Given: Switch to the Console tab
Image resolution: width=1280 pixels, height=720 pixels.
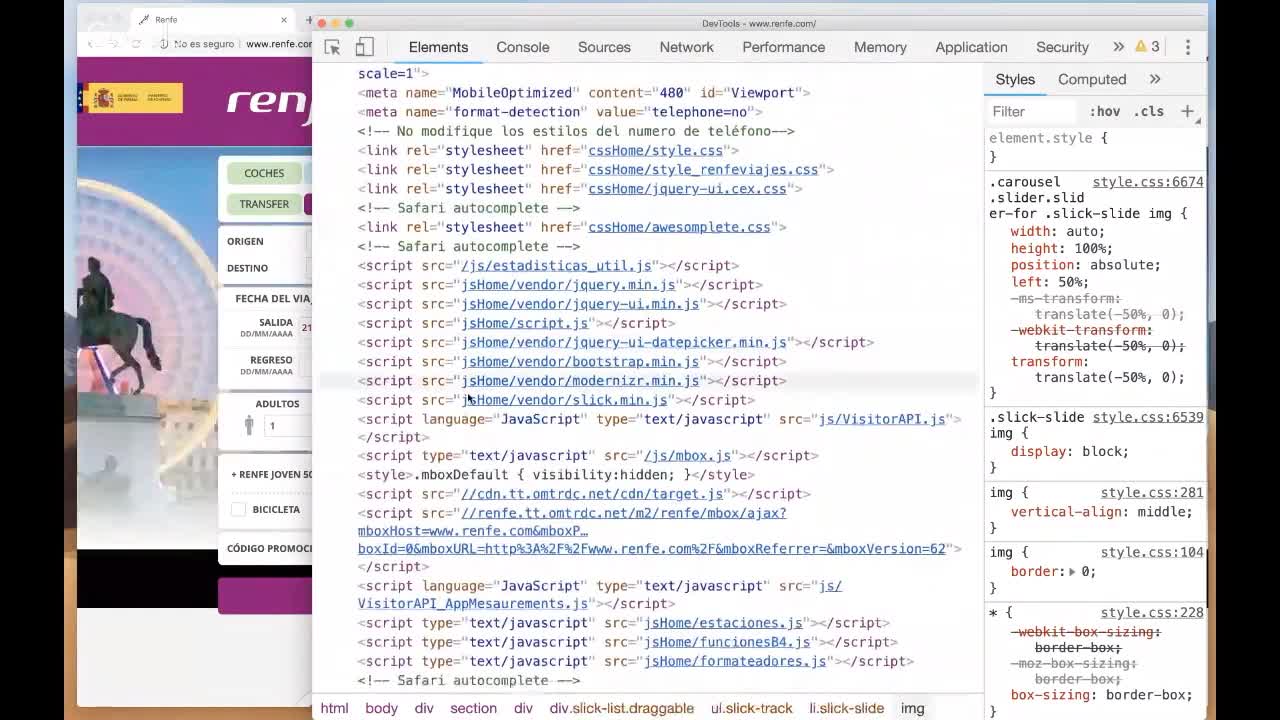Looking at the screenshot, I should pos(523,47).
